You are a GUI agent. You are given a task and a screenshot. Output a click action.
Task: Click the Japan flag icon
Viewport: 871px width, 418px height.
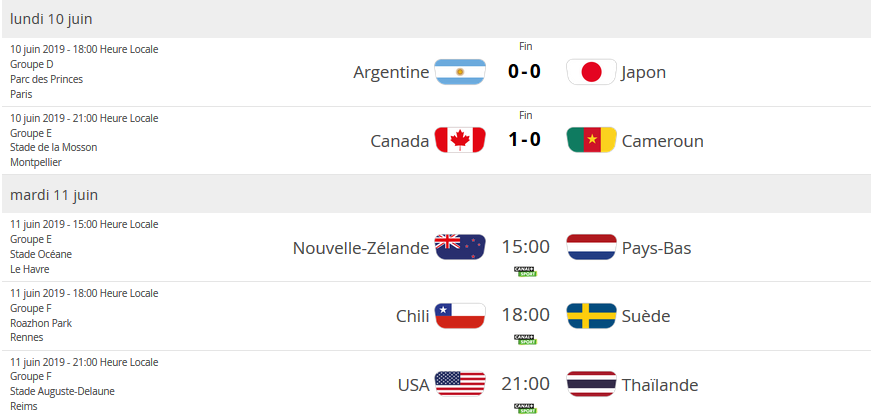point(591,72)
